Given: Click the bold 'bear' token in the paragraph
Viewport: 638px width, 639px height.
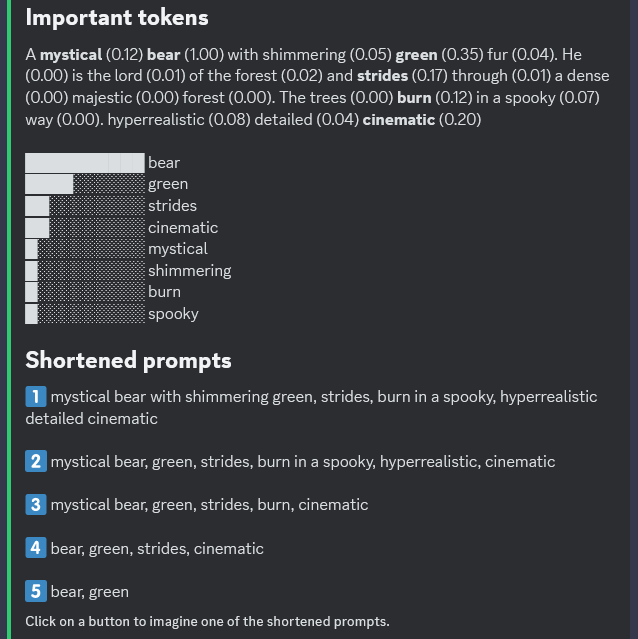Looking at the screenshot, I should pyautogui.click(x=163, y=55).
